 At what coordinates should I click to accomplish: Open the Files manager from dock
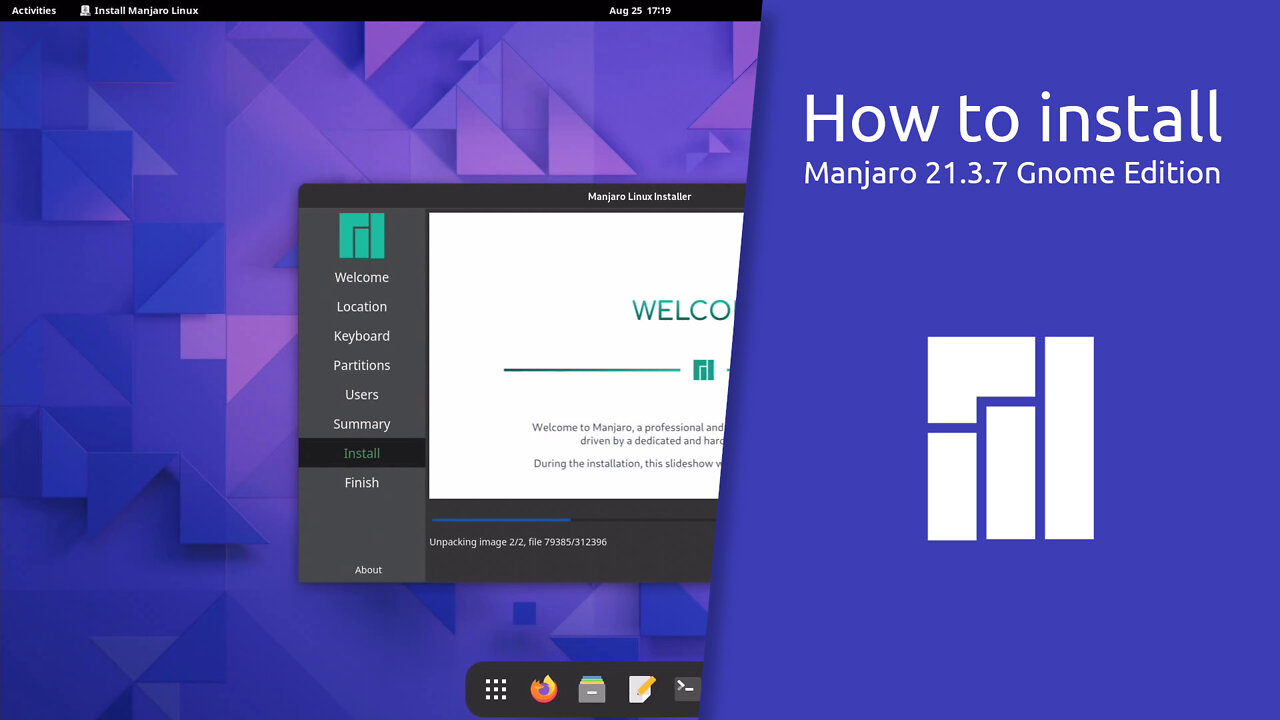pyautogui.click(x=592, y=689)
